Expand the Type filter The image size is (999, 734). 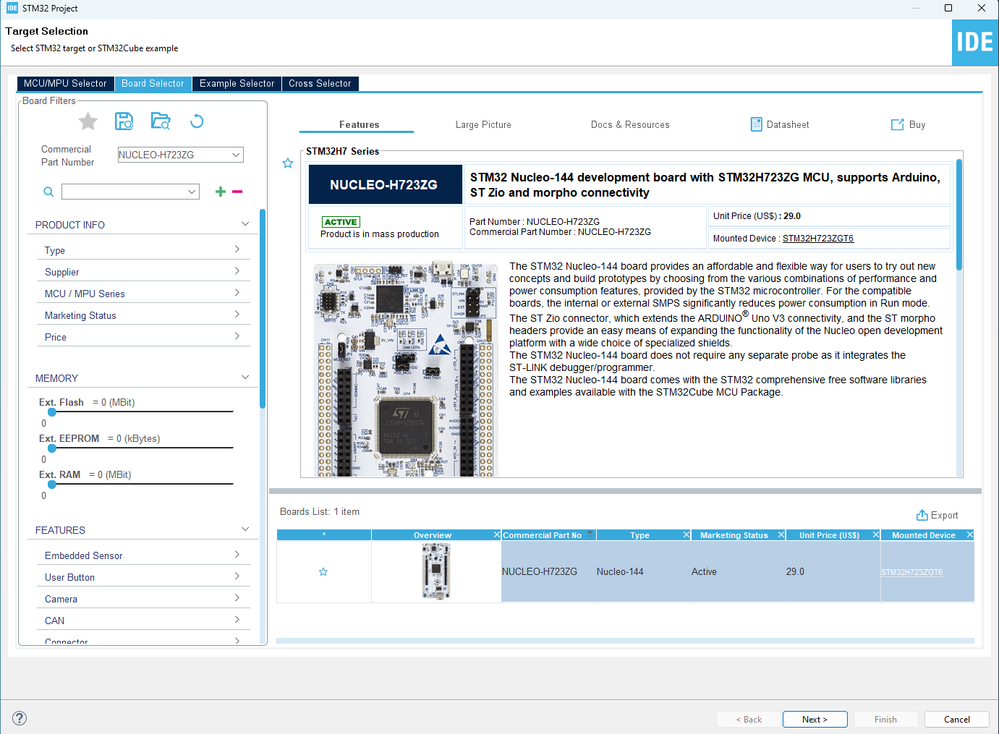(x=237, y=250)
